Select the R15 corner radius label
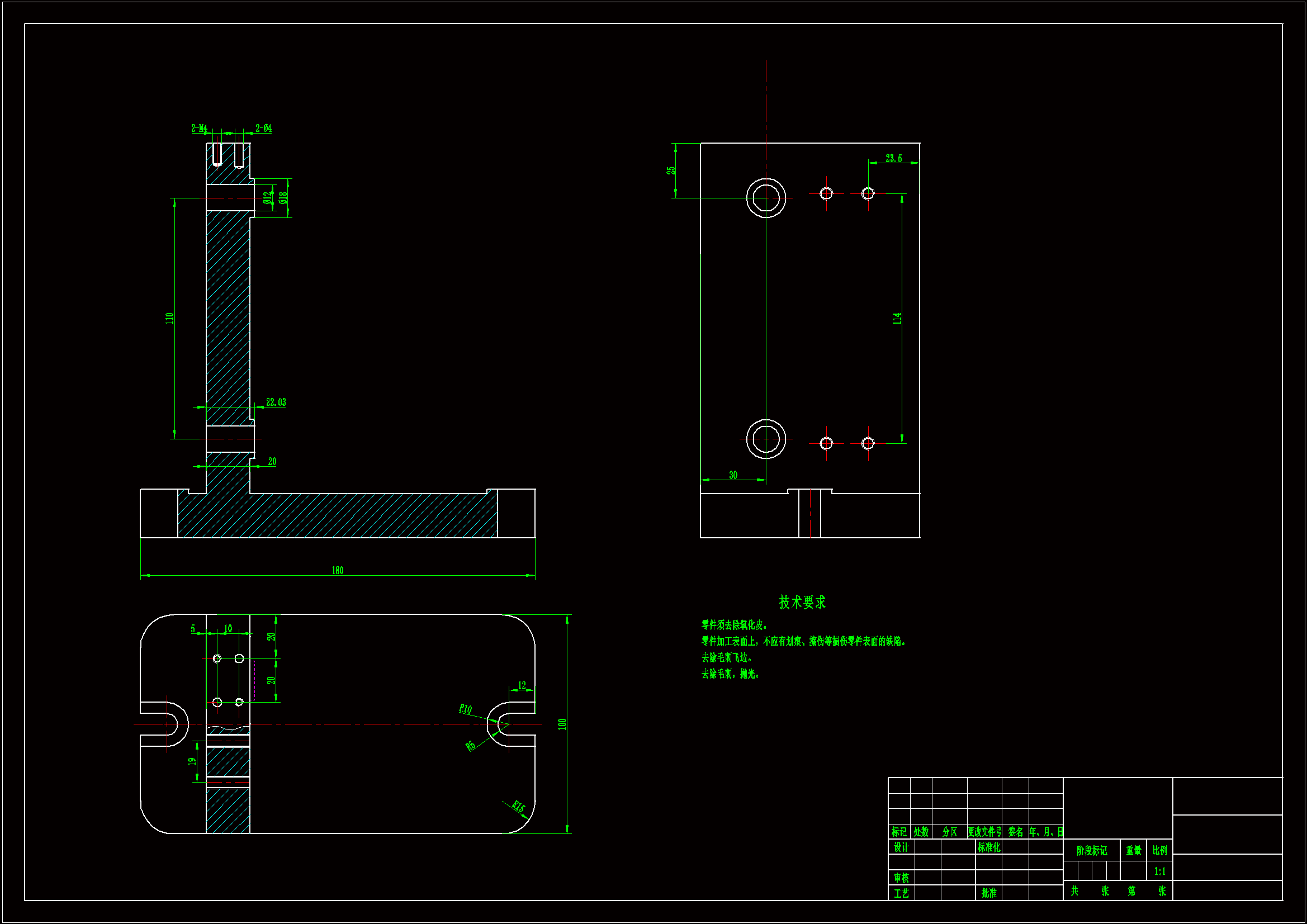 518,806
